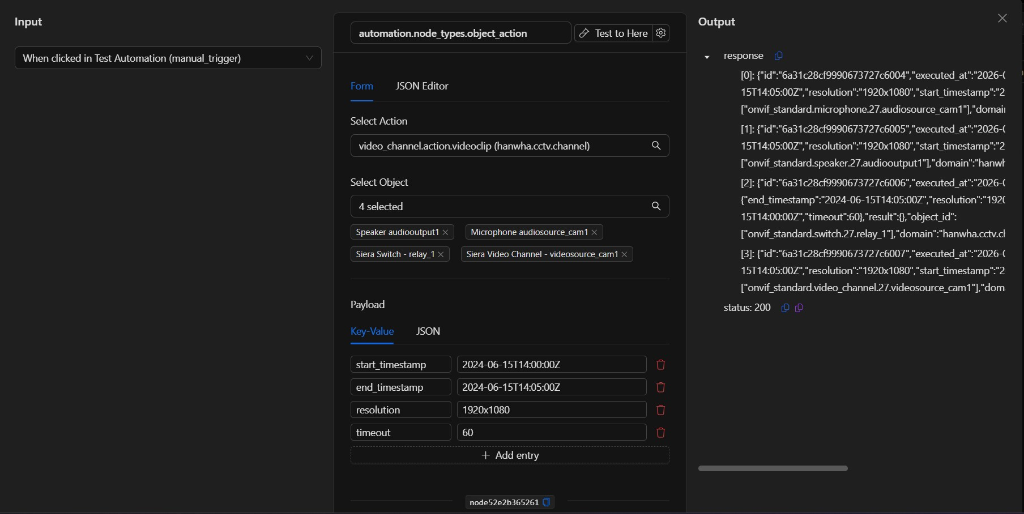
Task: Open the Select Object field showing 4 selected
Action: (x=509, y=206)
